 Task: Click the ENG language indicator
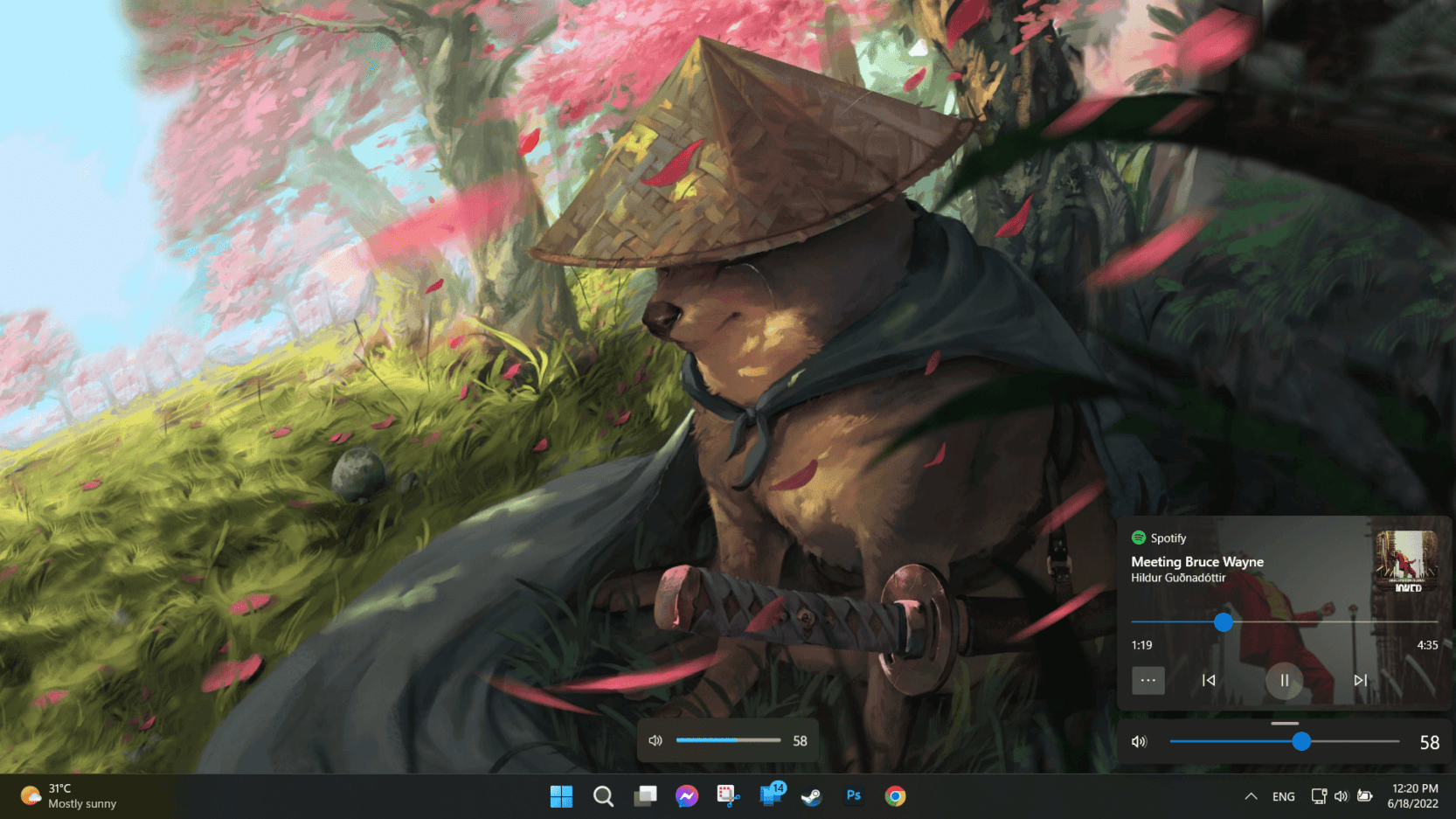pos(1284,796)
